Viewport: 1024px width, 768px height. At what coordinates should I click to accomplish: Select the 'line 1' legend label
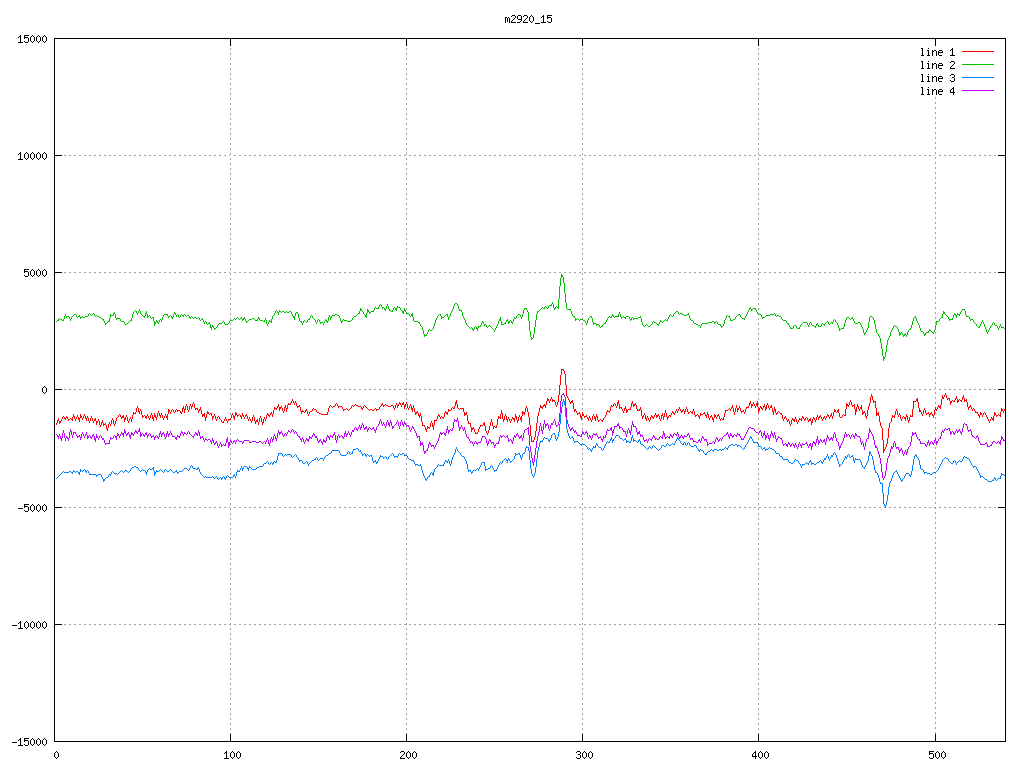pos(937,52)
